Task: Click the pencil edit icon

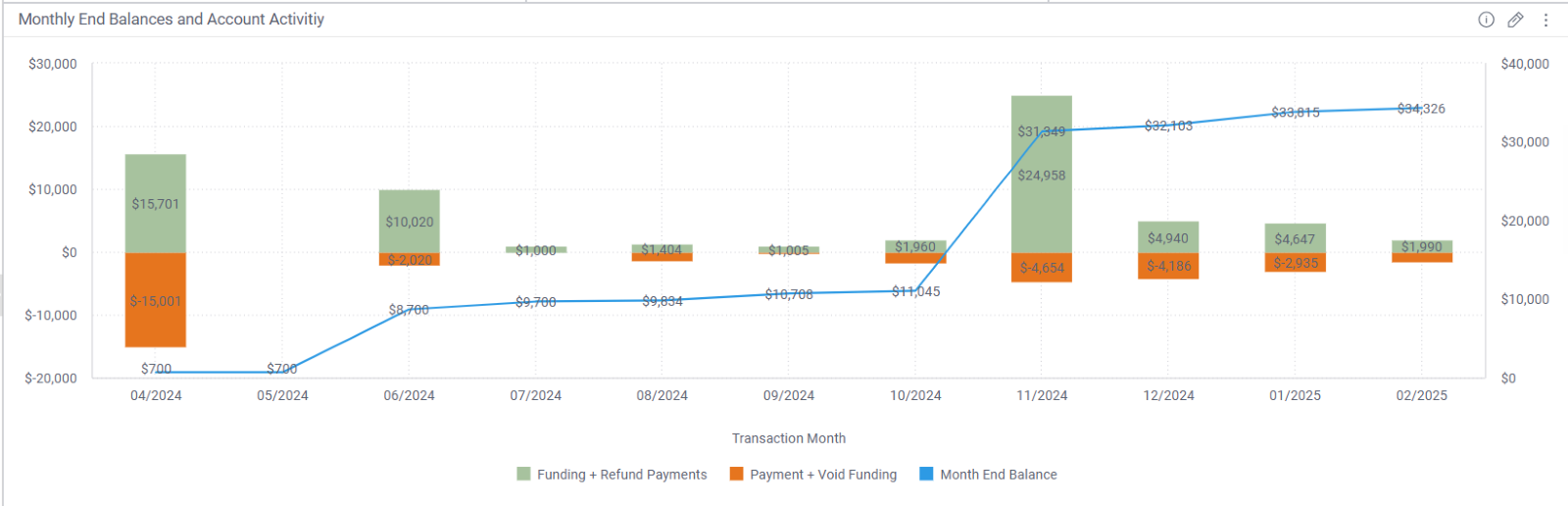Action: [1515, 20]
